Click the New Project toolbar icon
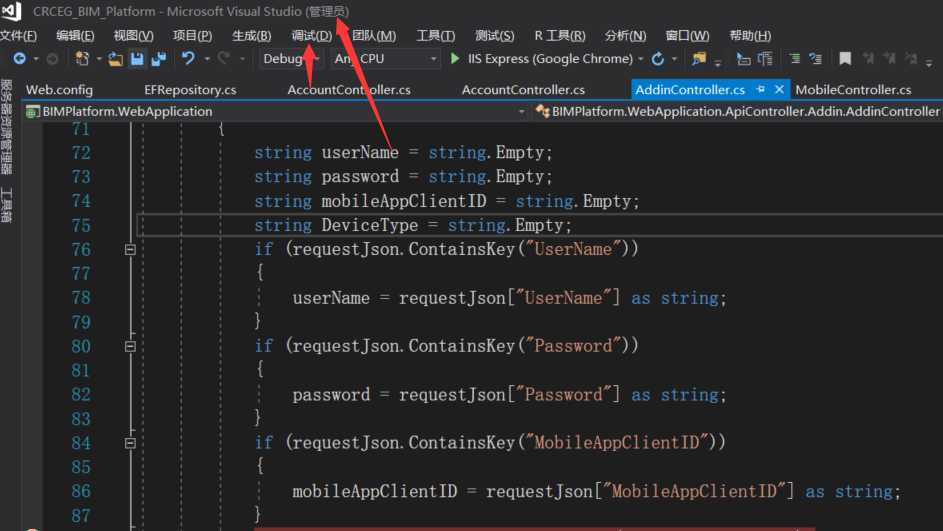This screenshot has height=531, width=943. [x=82, y=58]
